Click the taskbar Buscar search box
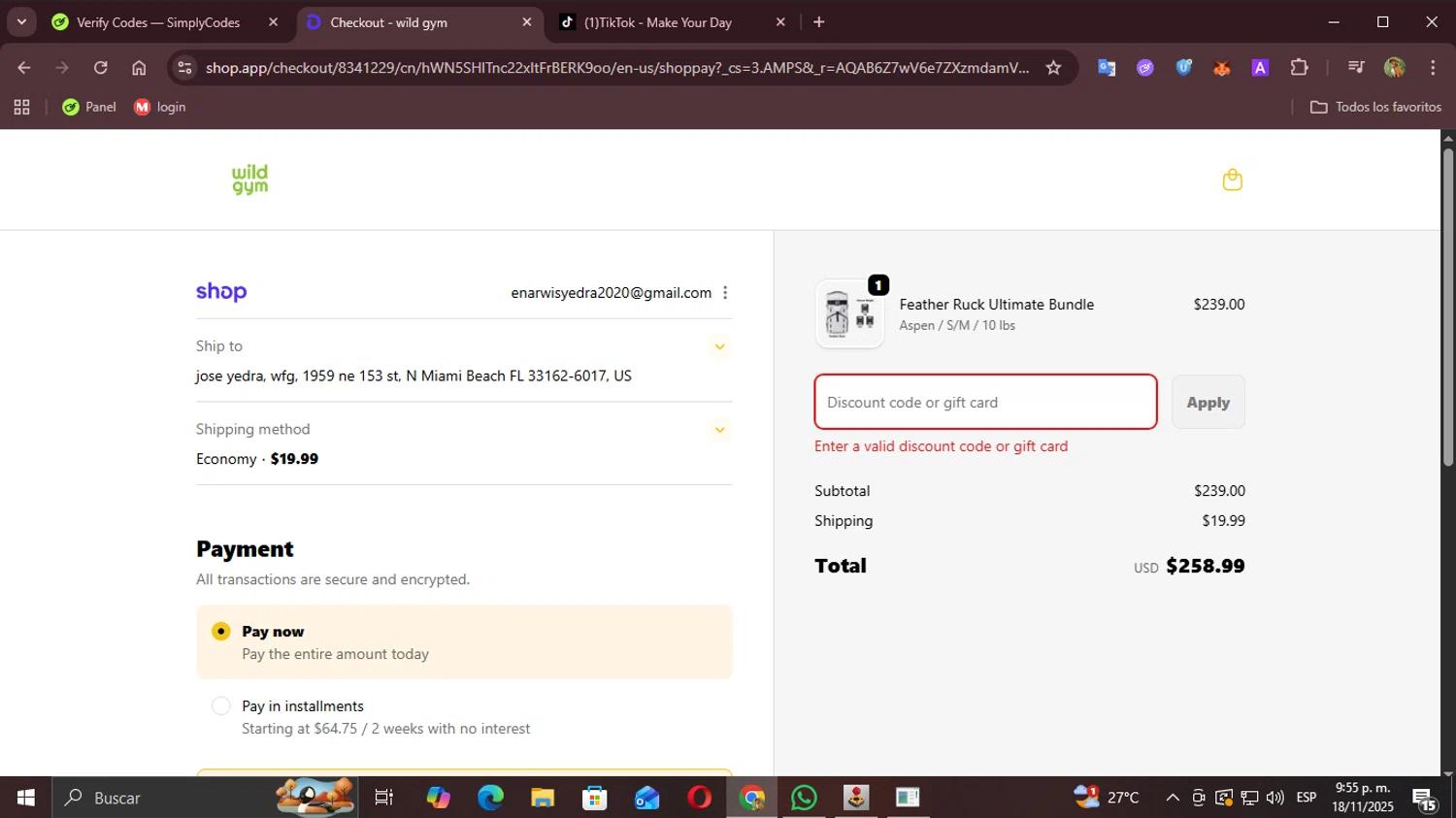The image size is (1456, 818). pyautogui.click(x=205, y=798)
